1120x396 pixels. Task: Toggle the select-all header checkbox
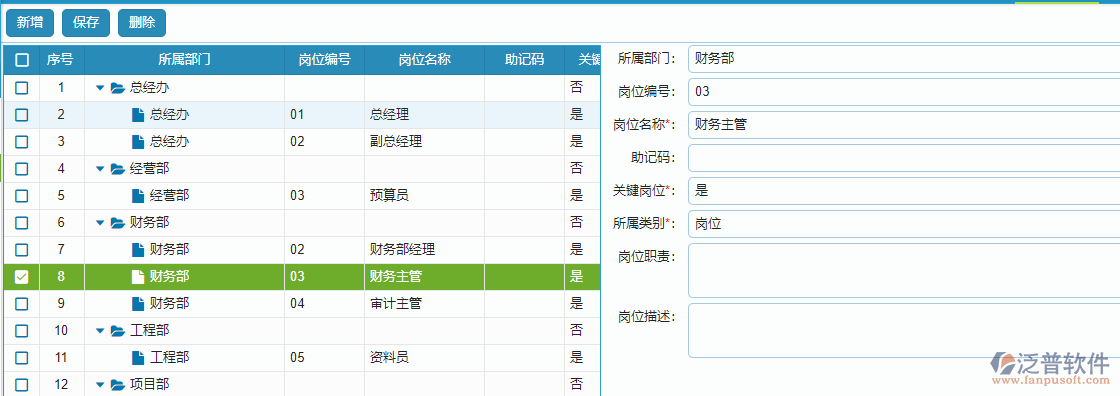pyautogui.click(x=22, y=60)
